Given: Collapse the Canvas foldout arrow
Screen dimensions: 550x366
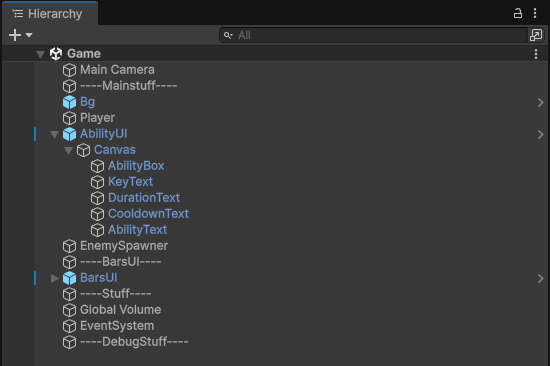Looking at the screenshot, I should (x=68, y=151).
